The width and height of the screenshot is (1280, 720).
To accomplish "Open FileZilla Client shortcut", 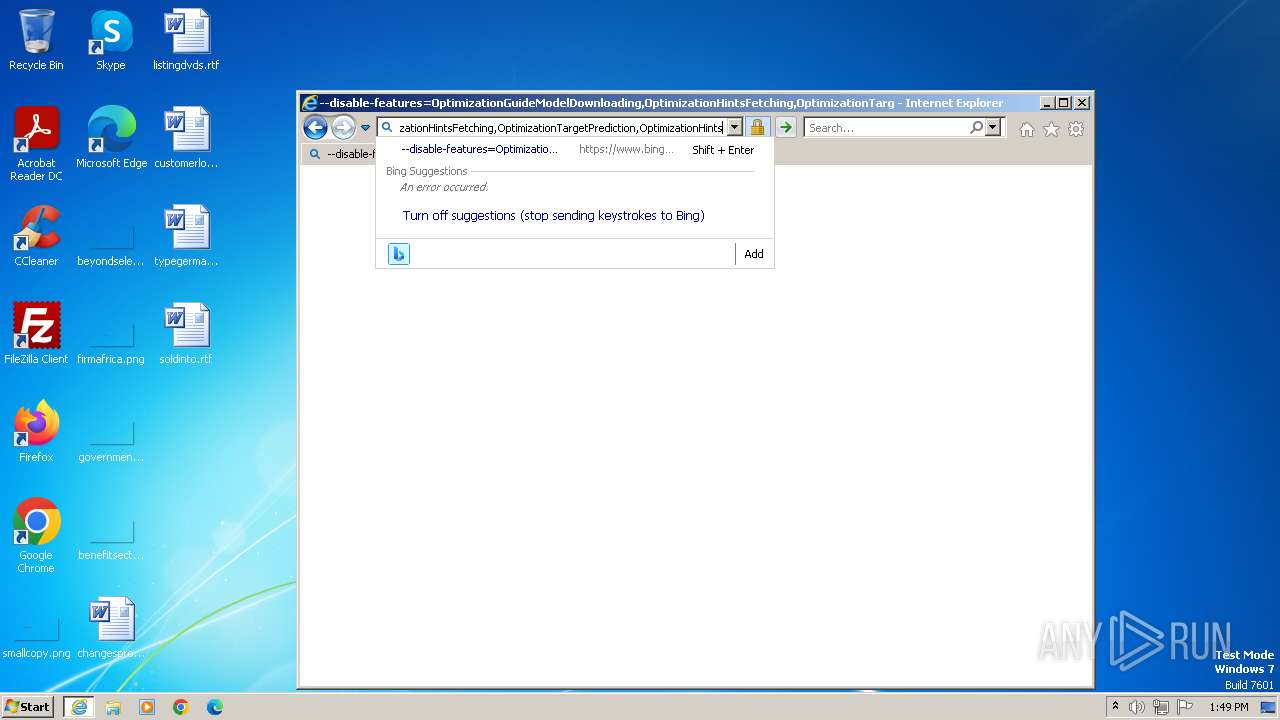I will (x=36, y=334).
